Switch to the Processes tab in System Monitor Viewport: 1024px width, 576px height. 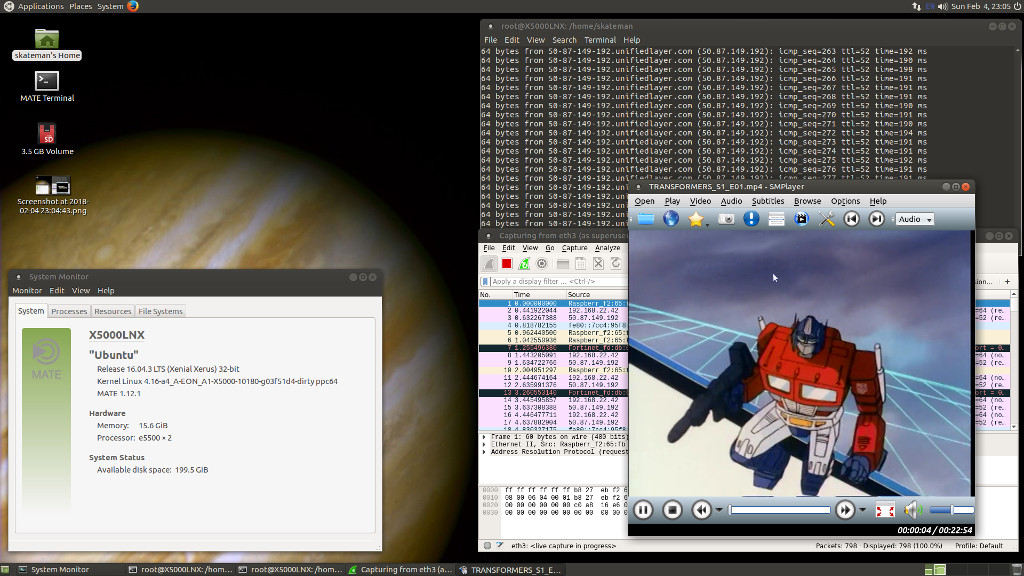pyautogui.click(x=69, y=311)
